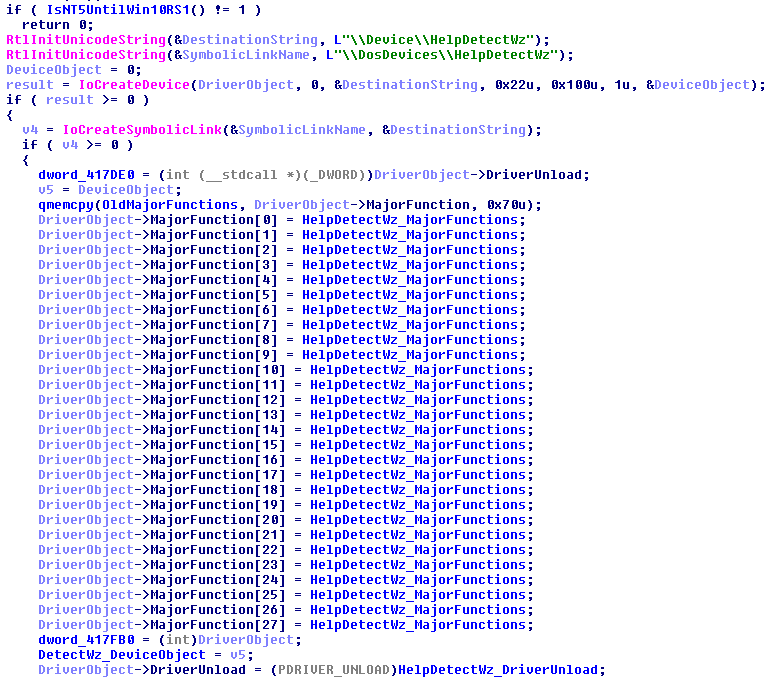Click the \\Device\\HelpDetectWz string literal
Viewport: 773px width, 679px height.
438,39
